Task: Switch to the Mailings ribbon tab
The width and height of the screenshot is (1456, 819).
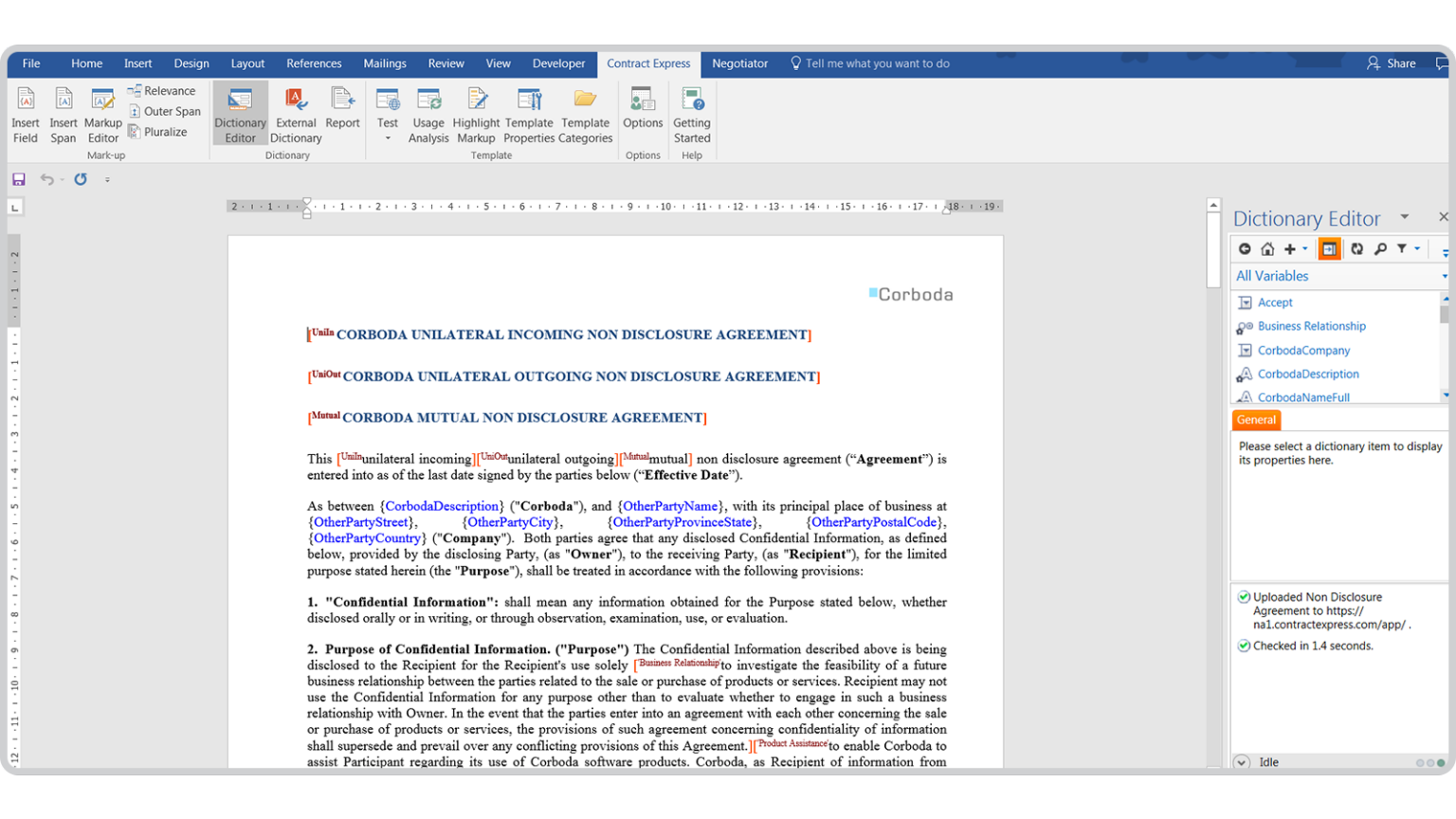Action: tap(385, 64)
